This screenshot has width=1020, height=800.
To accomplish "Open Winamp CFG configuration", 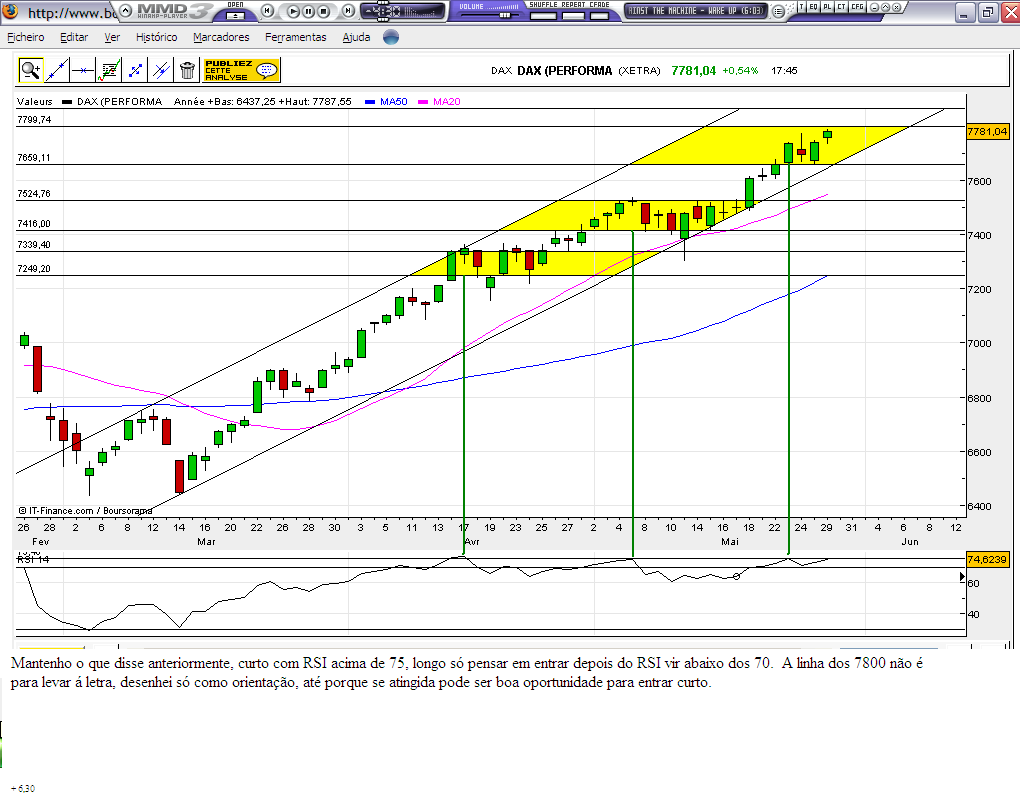I will pyautogui.click(x=857, y=7).
